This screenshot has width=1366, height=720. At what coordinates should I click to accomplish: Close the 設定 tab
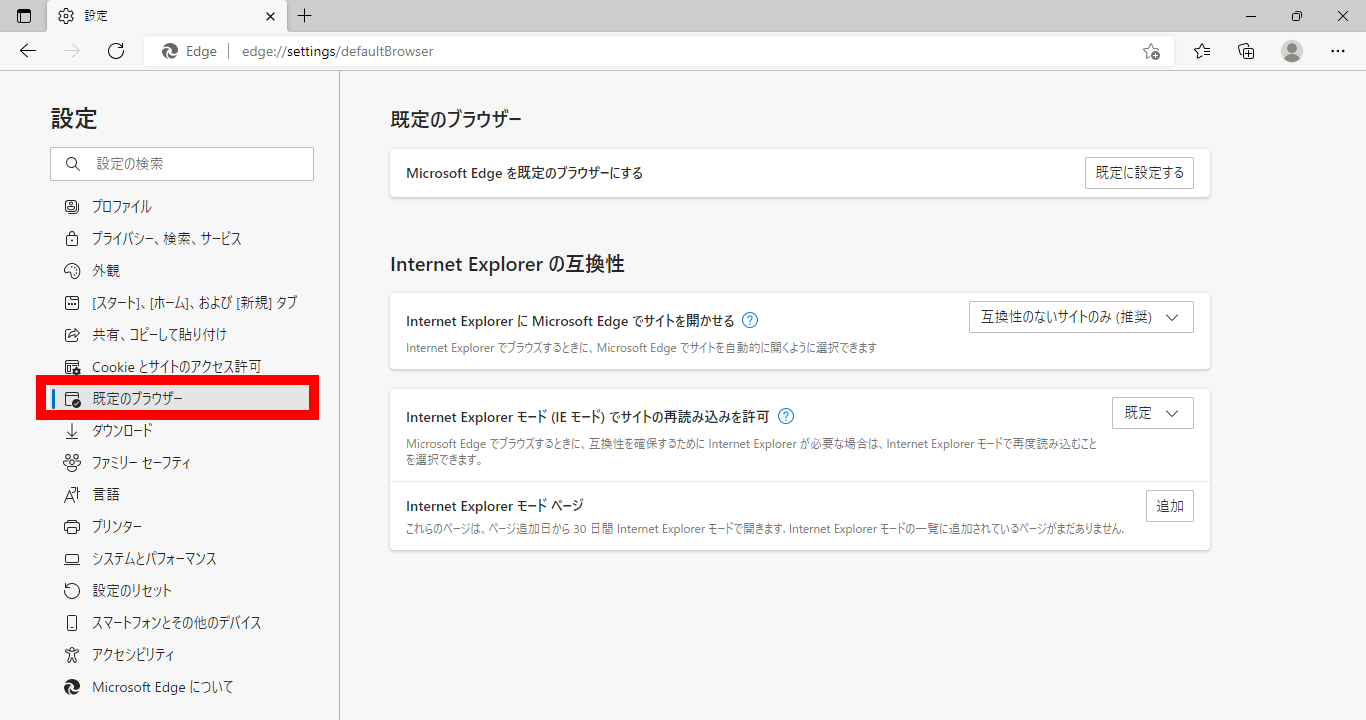(x=271, y=16)
